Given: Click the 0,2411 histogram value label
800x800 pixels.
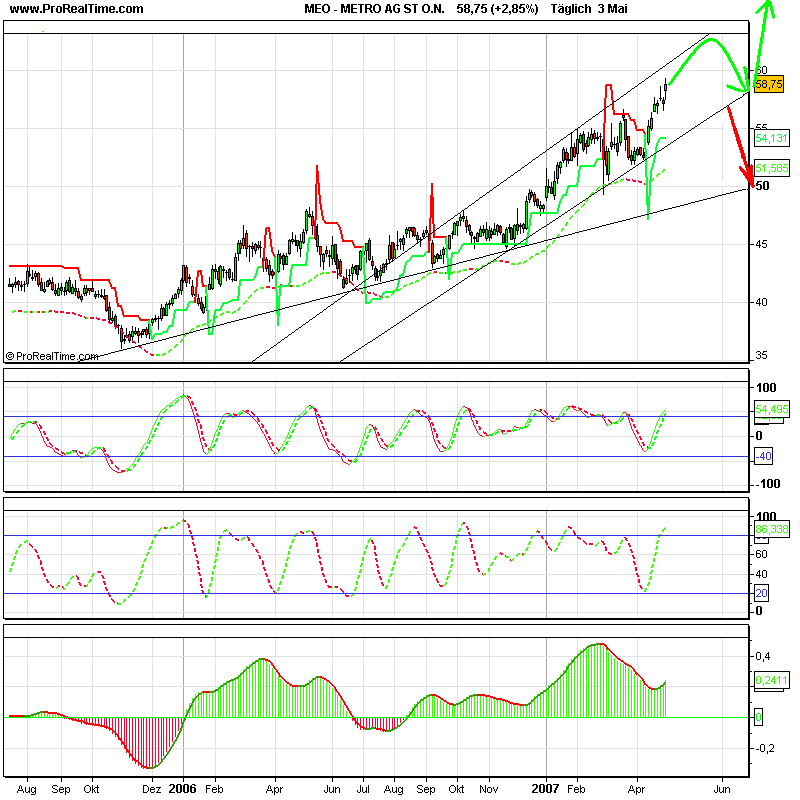Looking at the screenshot, I should (768, 682).
